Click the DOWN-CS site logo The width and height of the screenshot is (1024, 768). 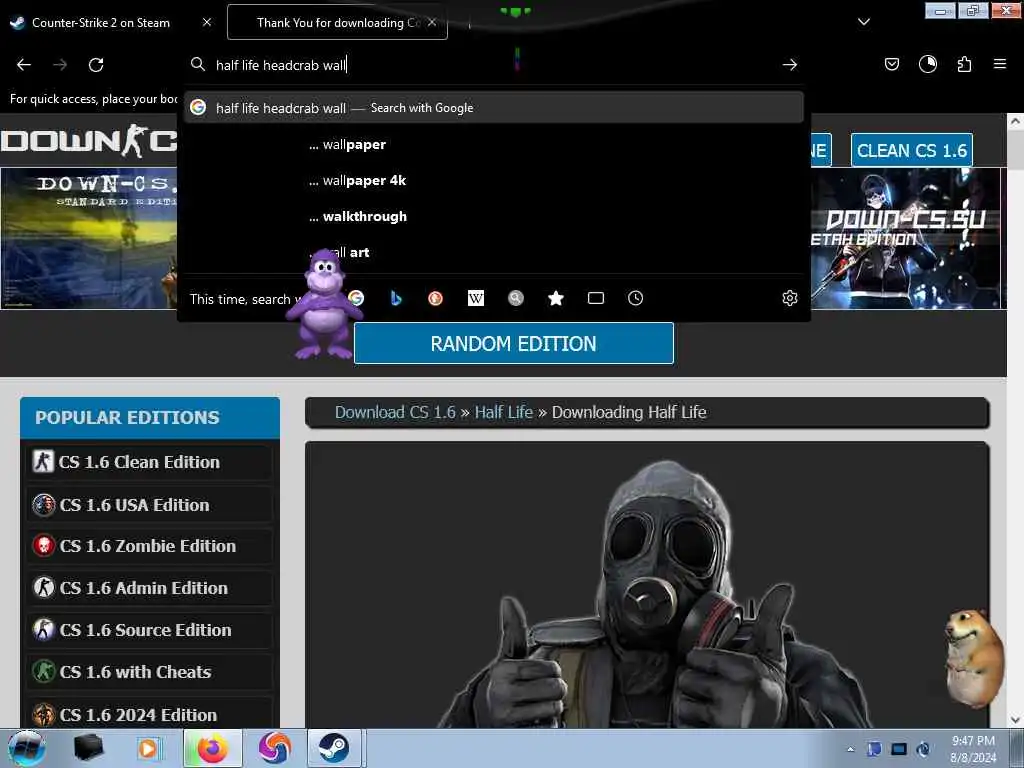pos(89,140)
